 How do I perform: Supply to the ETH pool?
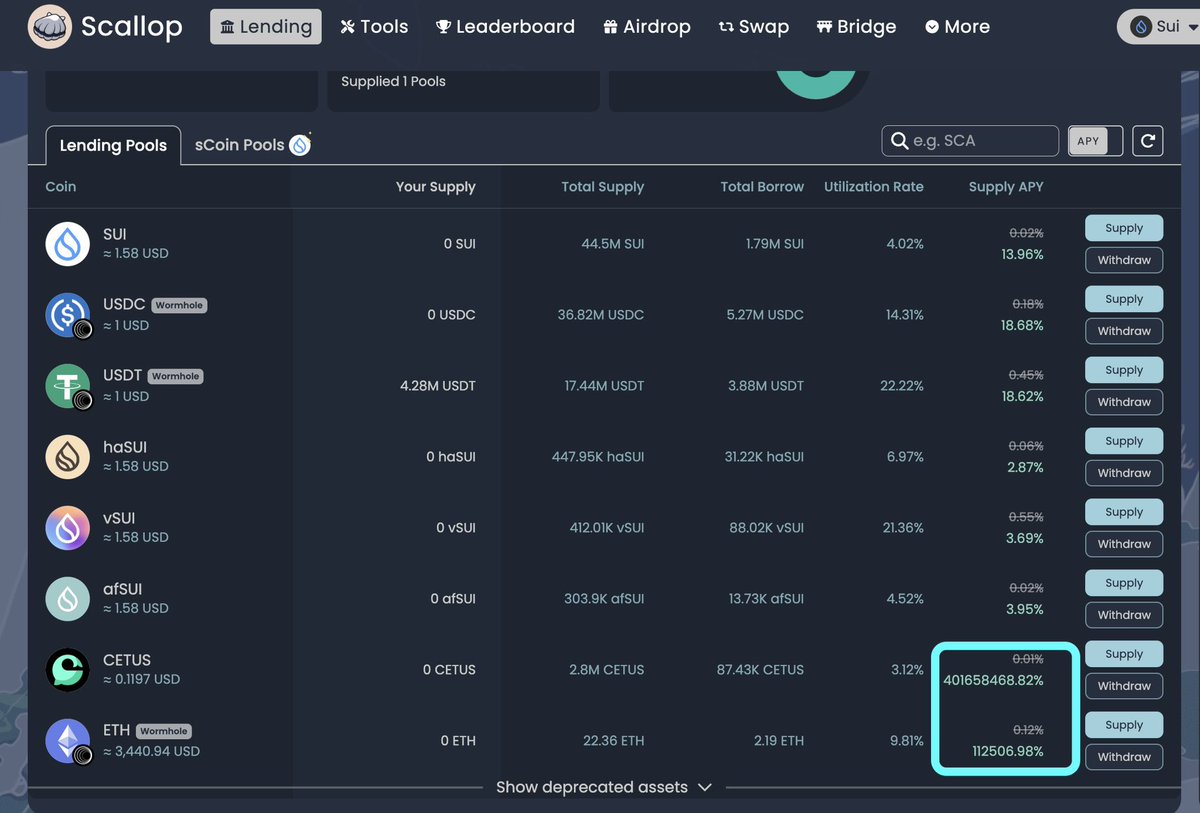click(x=1124, y=725)
